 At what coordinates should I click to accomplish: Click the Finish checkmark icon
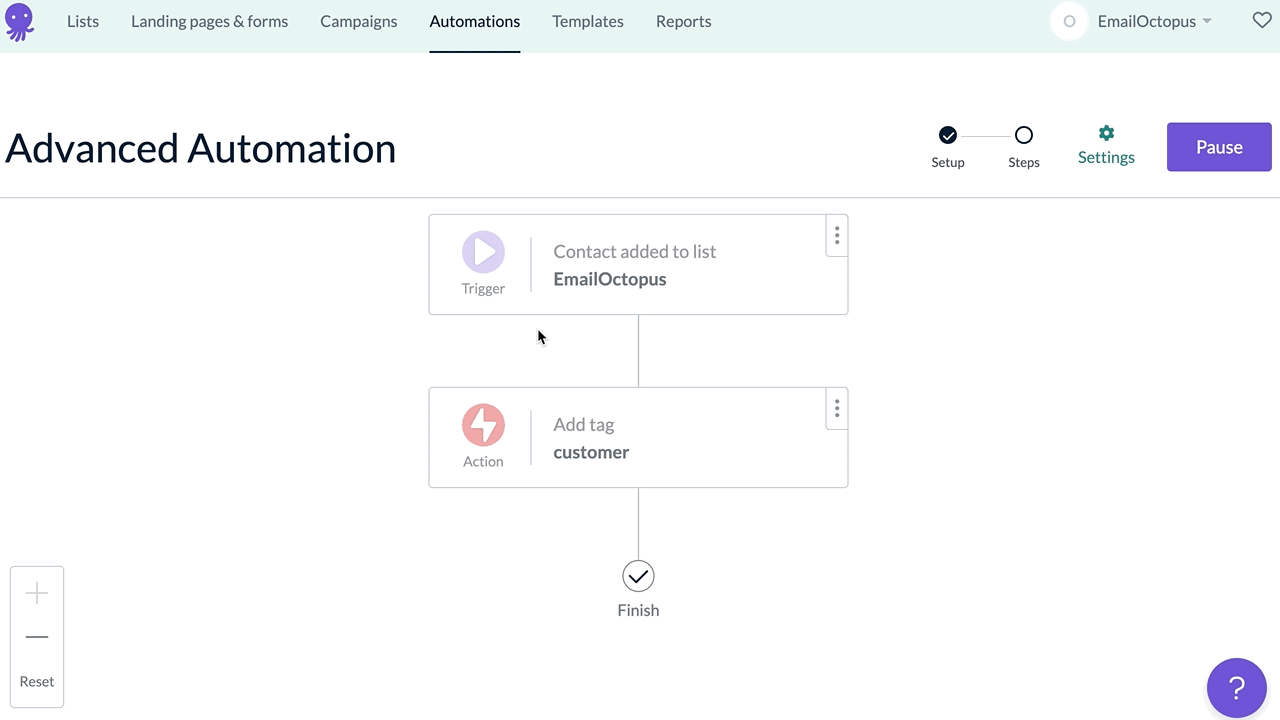(x=638, y=576)
